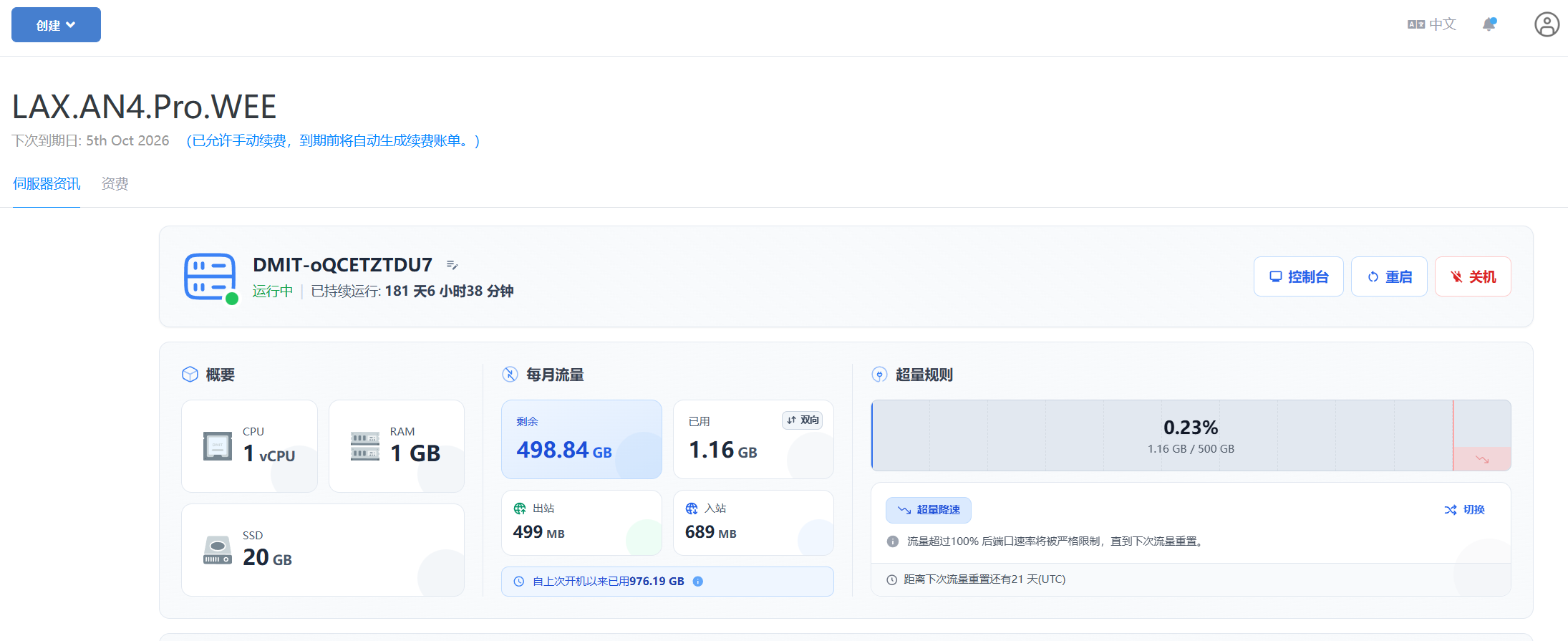Expand the 创建 dropdown button
The width and height of the screenshot is (1568, 641).
coord(56,25)
